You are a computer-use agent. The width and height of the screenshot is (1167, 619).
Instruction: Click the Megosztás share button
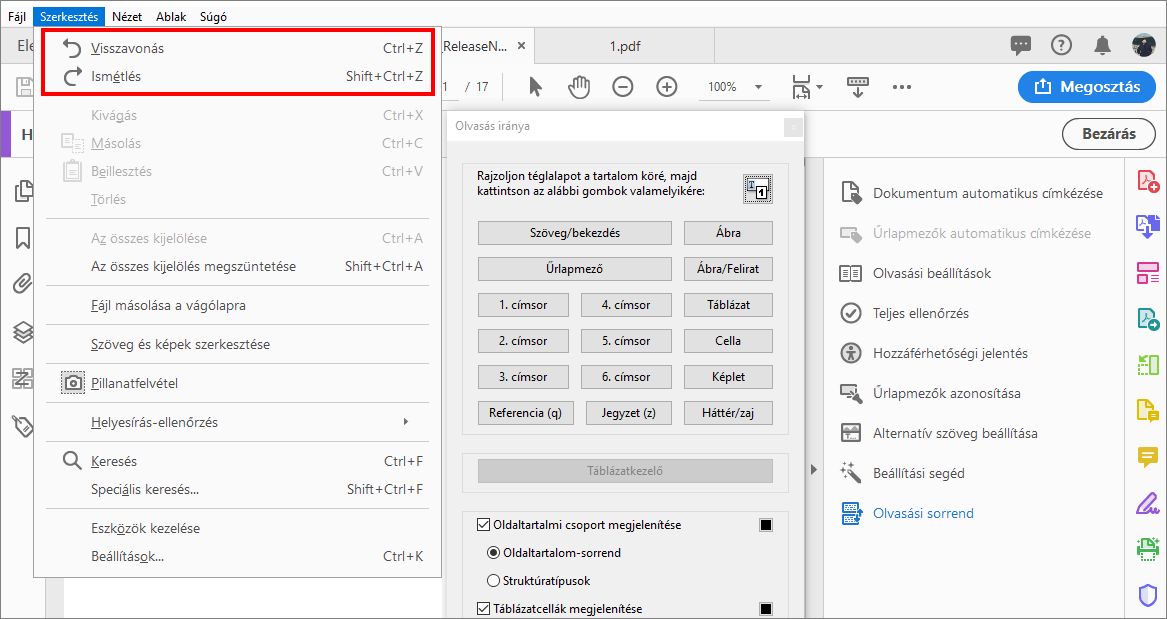click(x=1088, y=87)
